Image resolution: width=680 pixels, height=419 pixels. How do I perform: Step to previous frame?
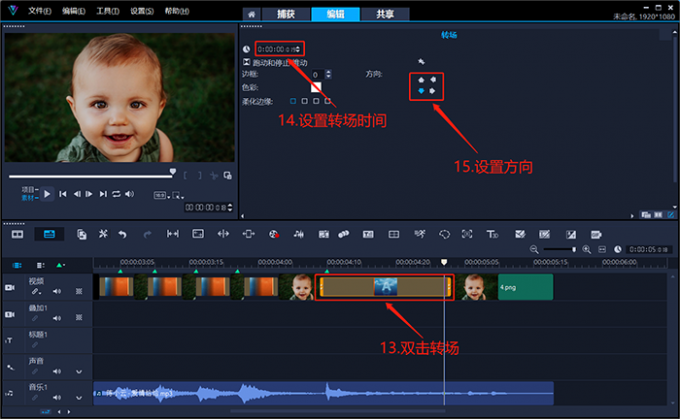(x=77, y=194)
